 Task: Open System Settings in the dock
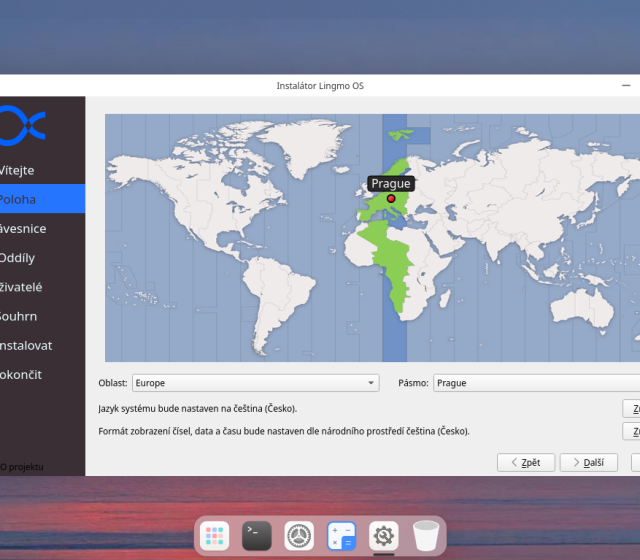click(x=299, y=536)
